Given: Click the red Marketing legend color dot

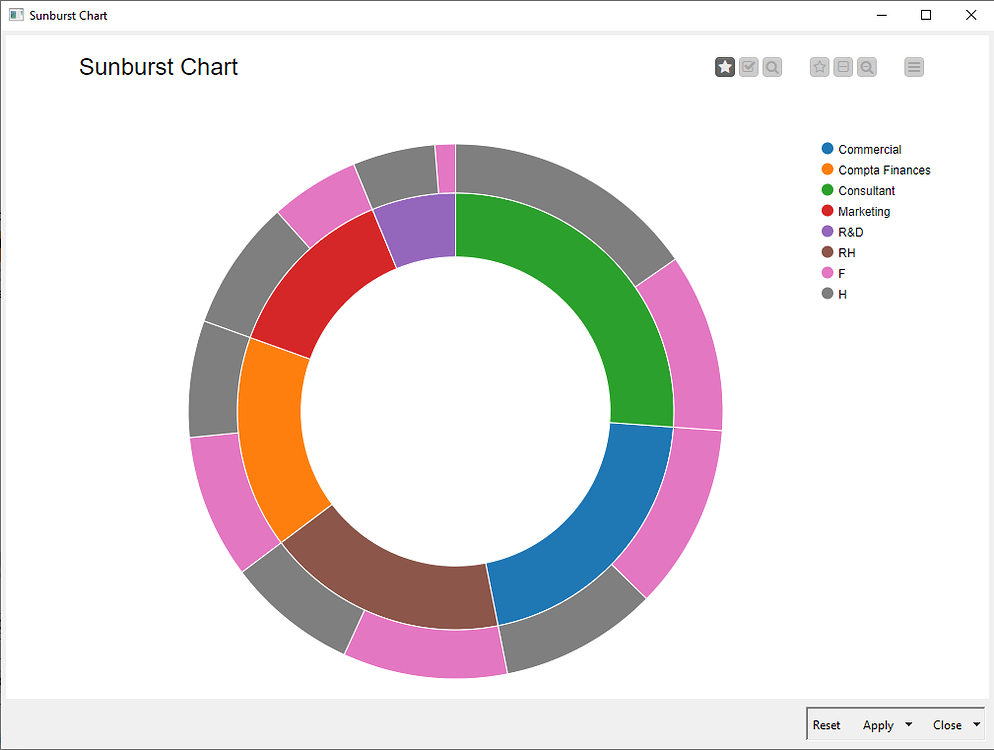Looking at the screenshot, I should pos(827,211).
